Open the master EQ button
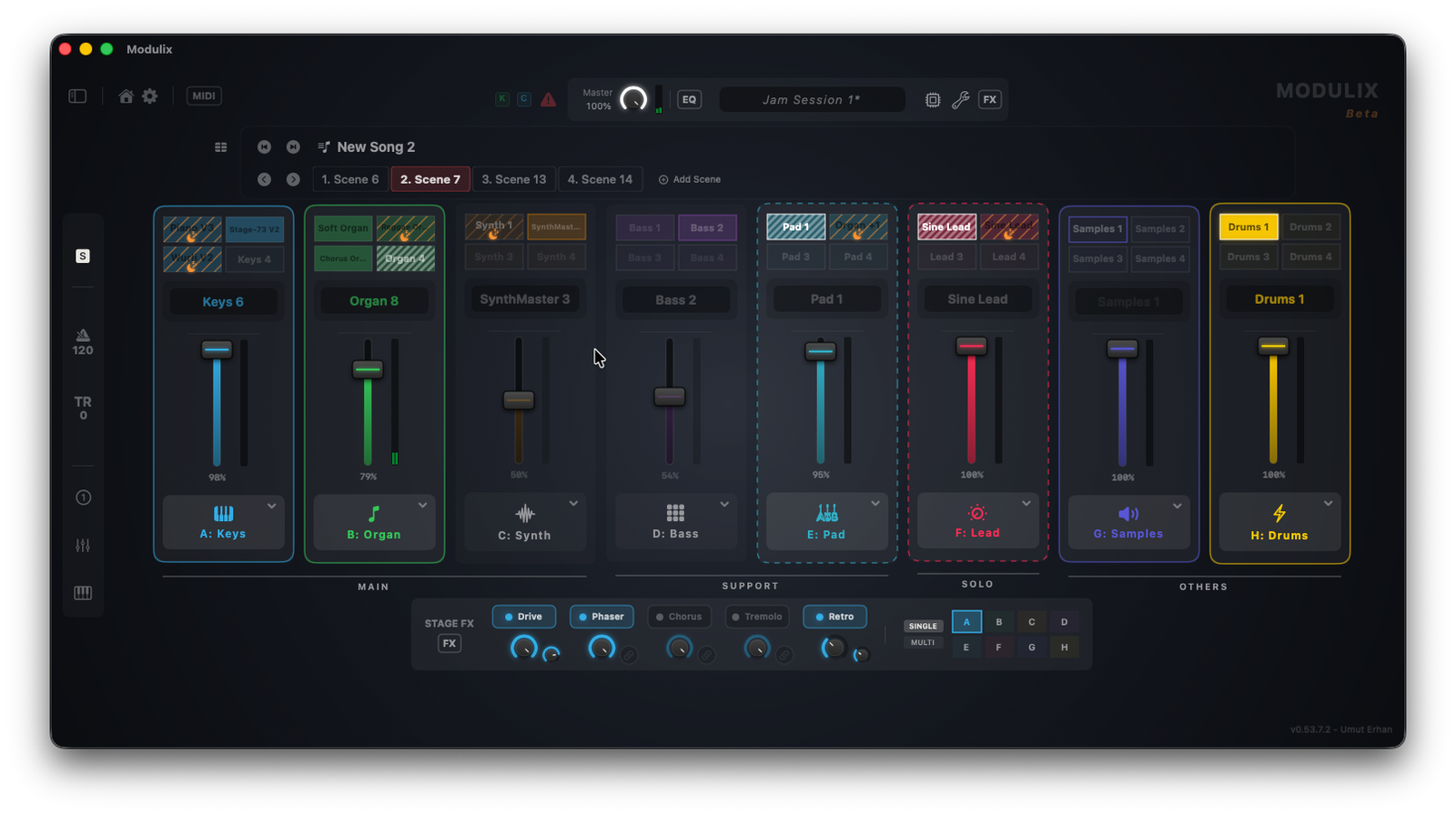1456x815 pixels. click(x=690, y=100)
